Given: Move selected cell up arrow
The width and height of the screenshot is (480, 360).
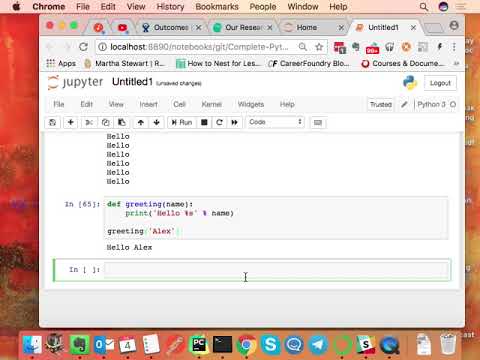Looking at the screenshot, I should click(141, 122).
